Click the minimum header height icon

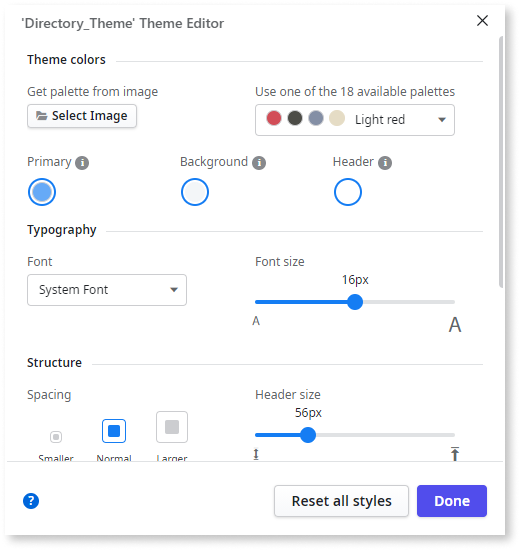tap(256, 454)
